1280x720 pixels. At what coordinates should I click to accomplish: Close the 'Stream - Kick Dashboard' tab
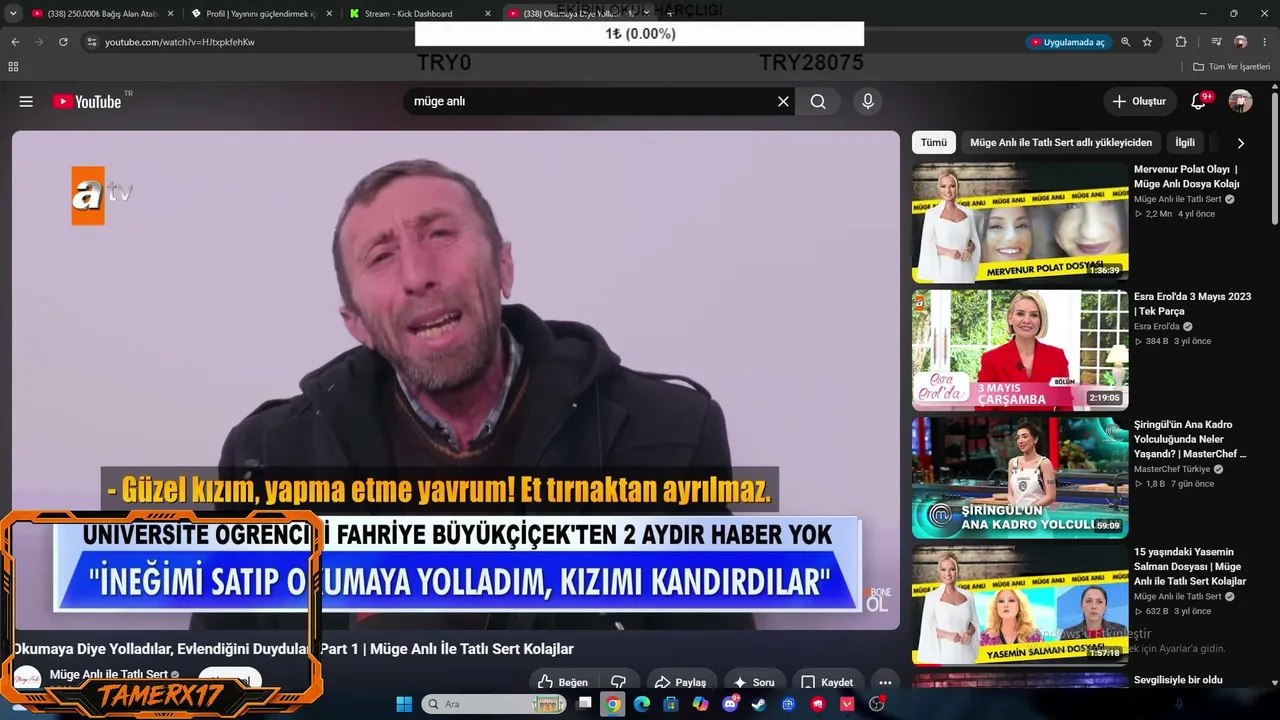(x=488, y=14)
